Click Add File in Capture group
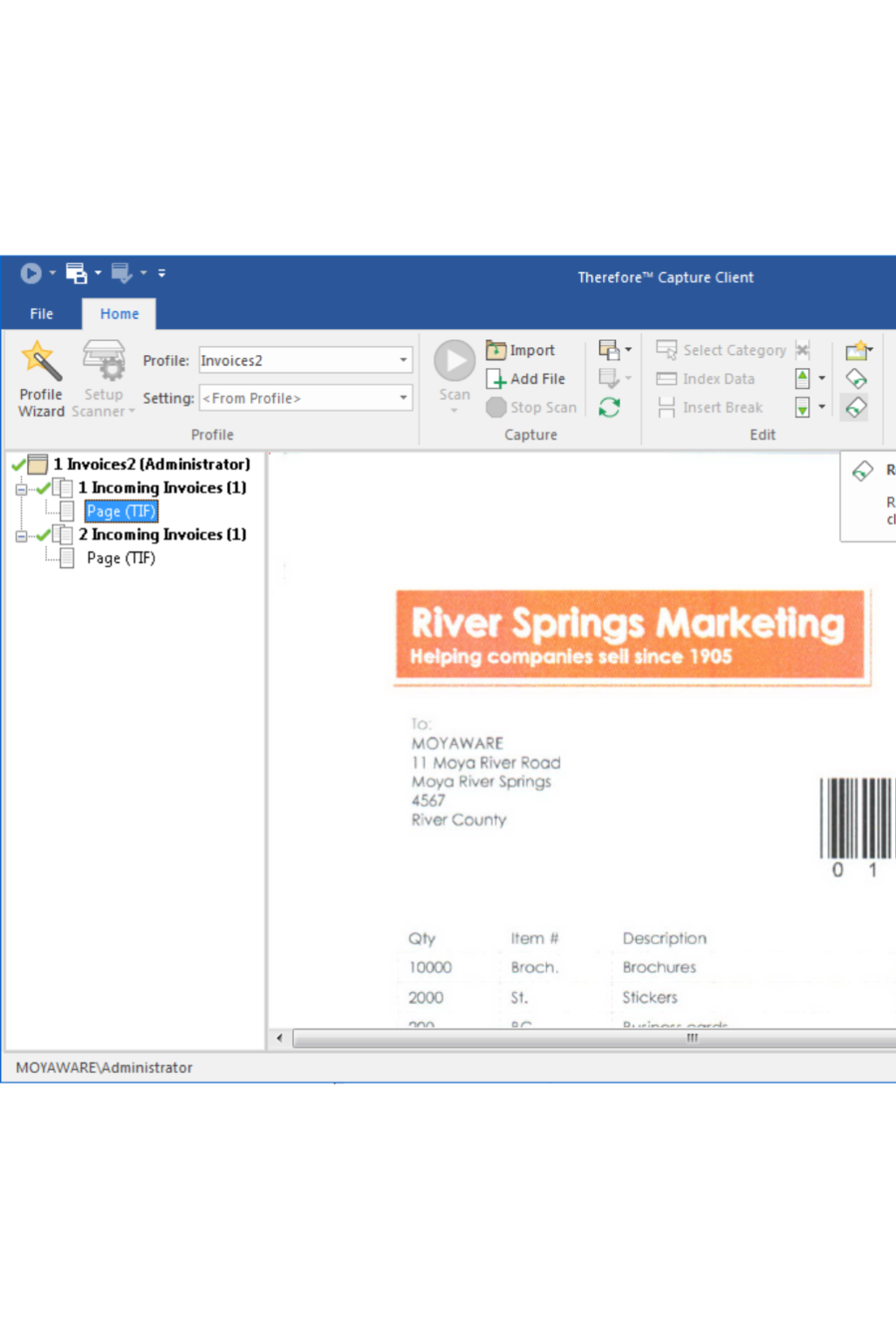This screenshot has width=896, height=1340. pyautogui.click(x=526, y=379)
